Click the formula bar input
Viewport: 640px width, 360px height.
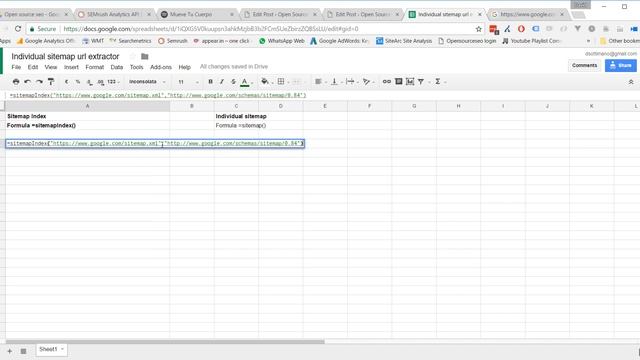[322, 95]
